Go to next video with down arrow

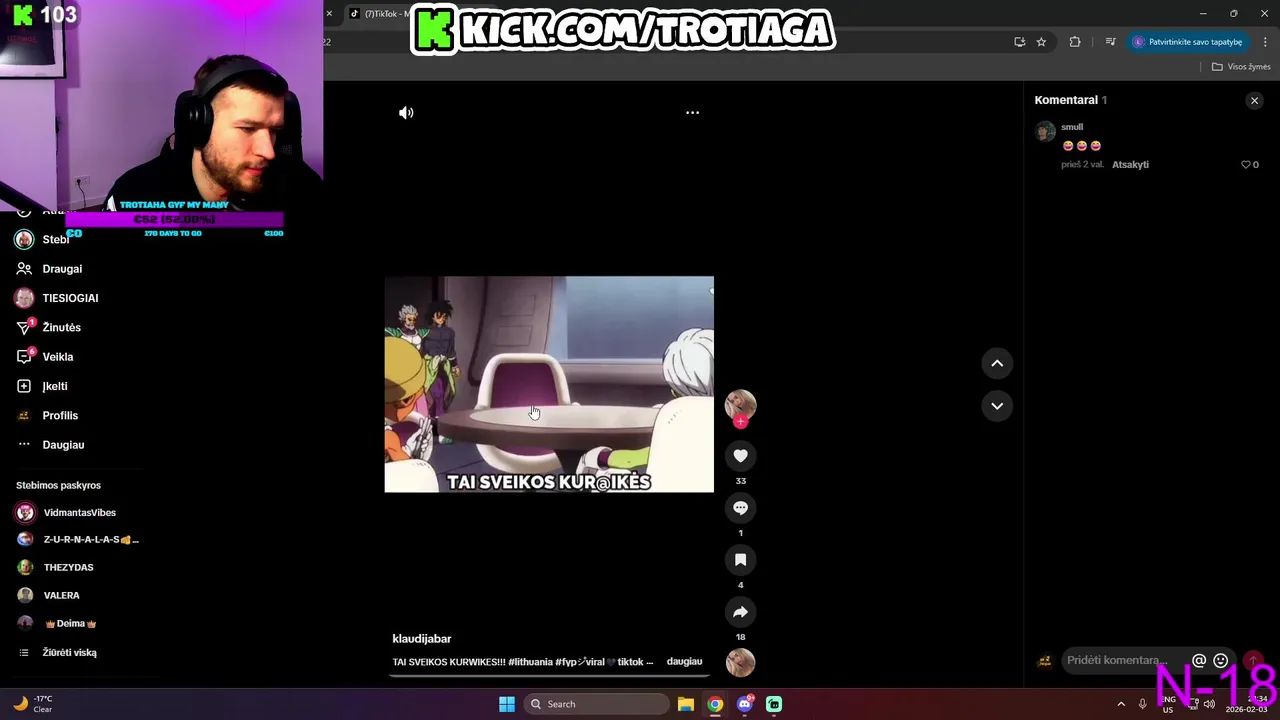coord(997,406)
